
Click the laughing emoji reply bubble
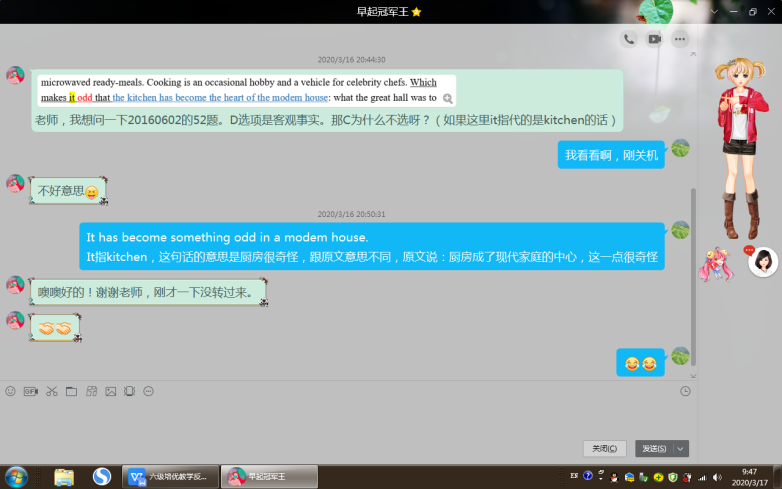[x=640, y=363]
